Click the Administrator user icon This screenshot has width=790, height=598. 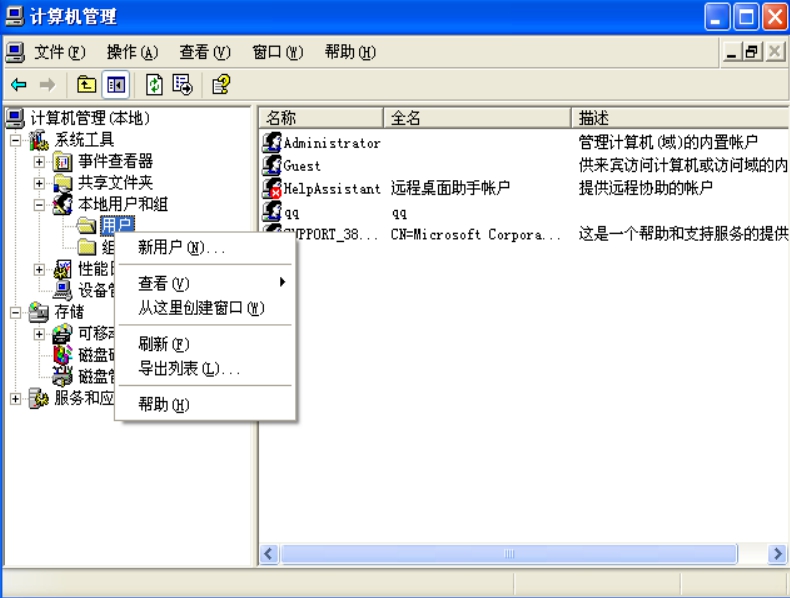click(272, 143)
